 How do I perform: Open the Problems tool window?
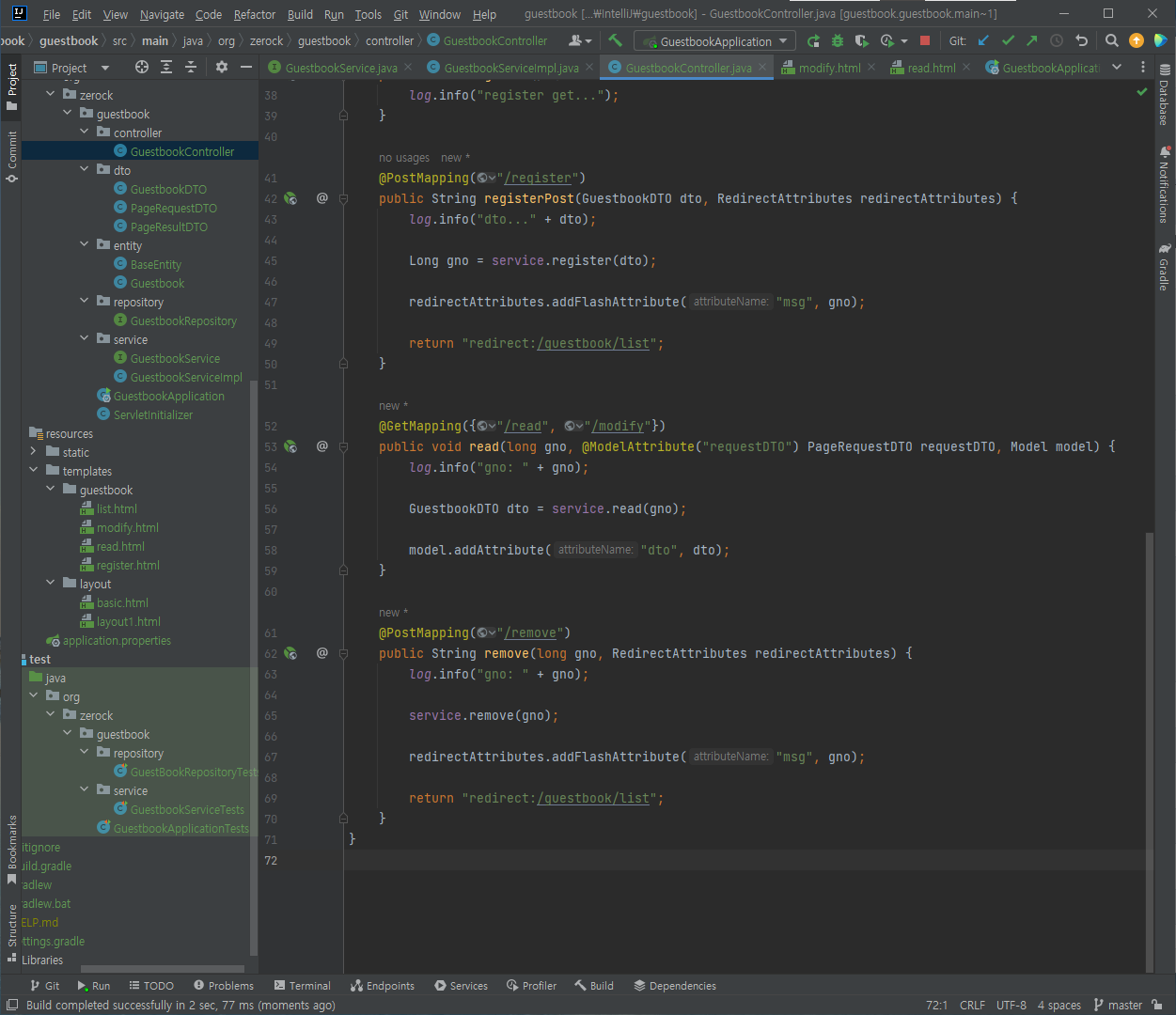[224, 986]
